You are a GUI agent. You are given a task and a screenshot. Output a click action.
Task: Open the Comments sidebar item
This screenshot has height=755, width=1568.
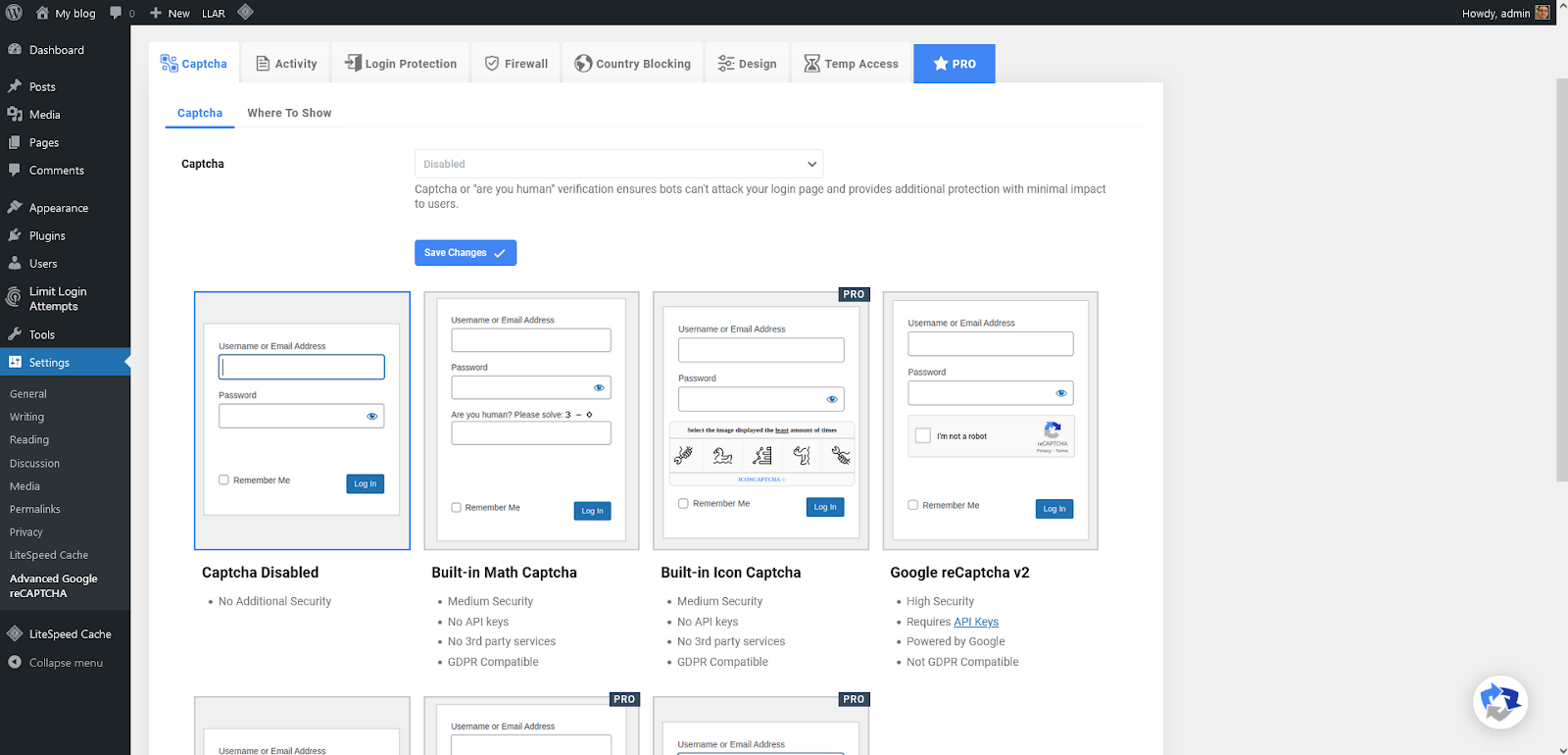pos(65,171)
